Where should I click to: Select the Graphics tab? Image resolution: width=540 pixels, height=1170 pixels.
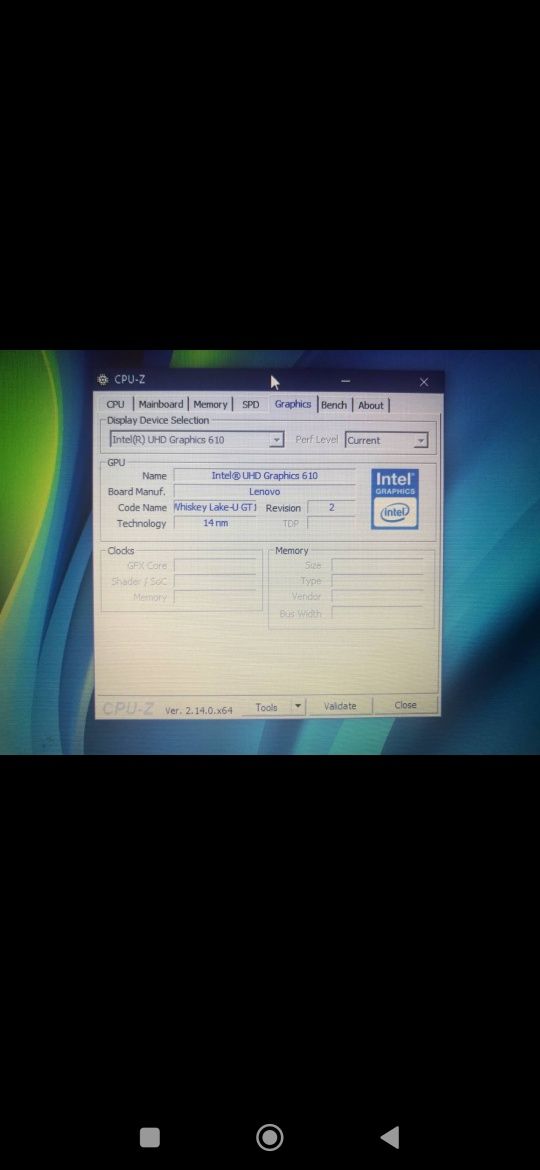coord(292,404)
